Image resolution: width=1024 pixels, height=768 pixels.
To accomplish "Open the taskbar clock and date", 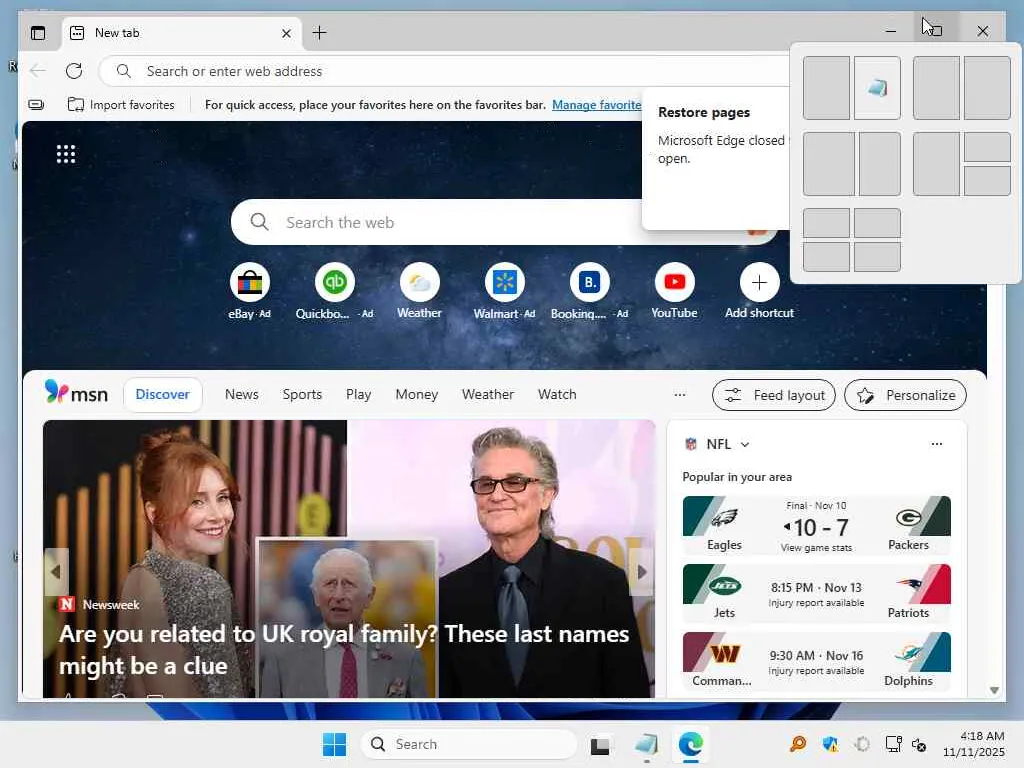I will pyautogui.click(x=973, y=744).
